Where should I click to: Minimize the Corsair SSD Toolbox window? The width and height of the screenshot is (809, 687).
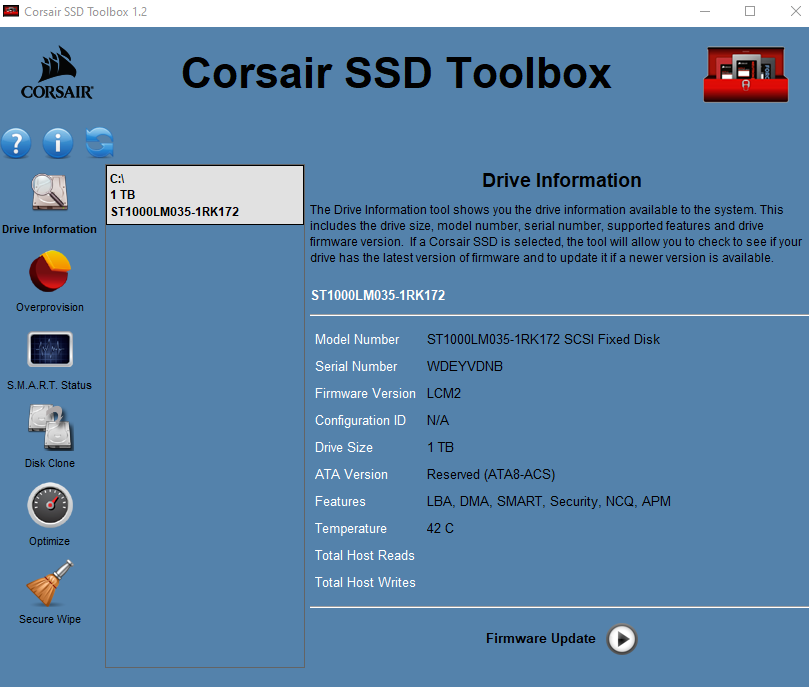[x=704, y=12]
